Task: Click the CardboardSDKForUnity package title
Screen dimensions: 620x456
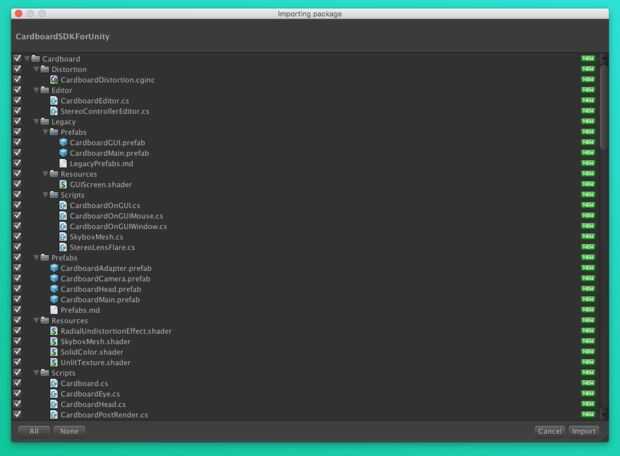Action: click(x=62, y=36)
